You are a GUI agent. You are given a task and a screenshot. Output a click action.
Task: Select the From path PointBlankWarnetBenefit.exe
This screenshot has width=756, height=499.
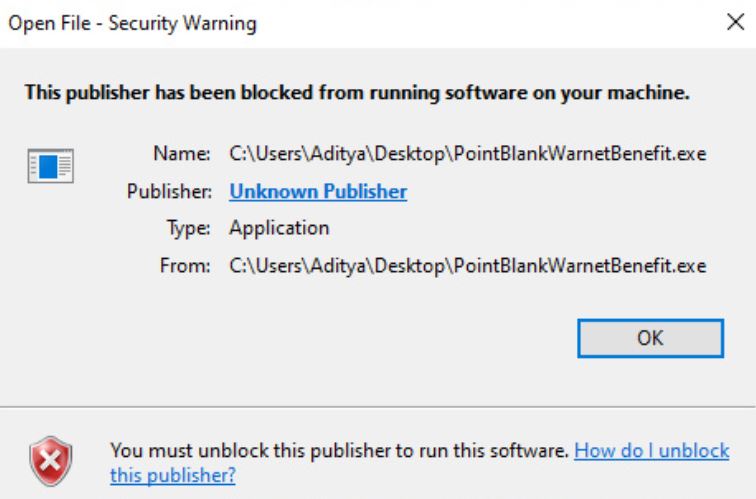click(468, 266)
